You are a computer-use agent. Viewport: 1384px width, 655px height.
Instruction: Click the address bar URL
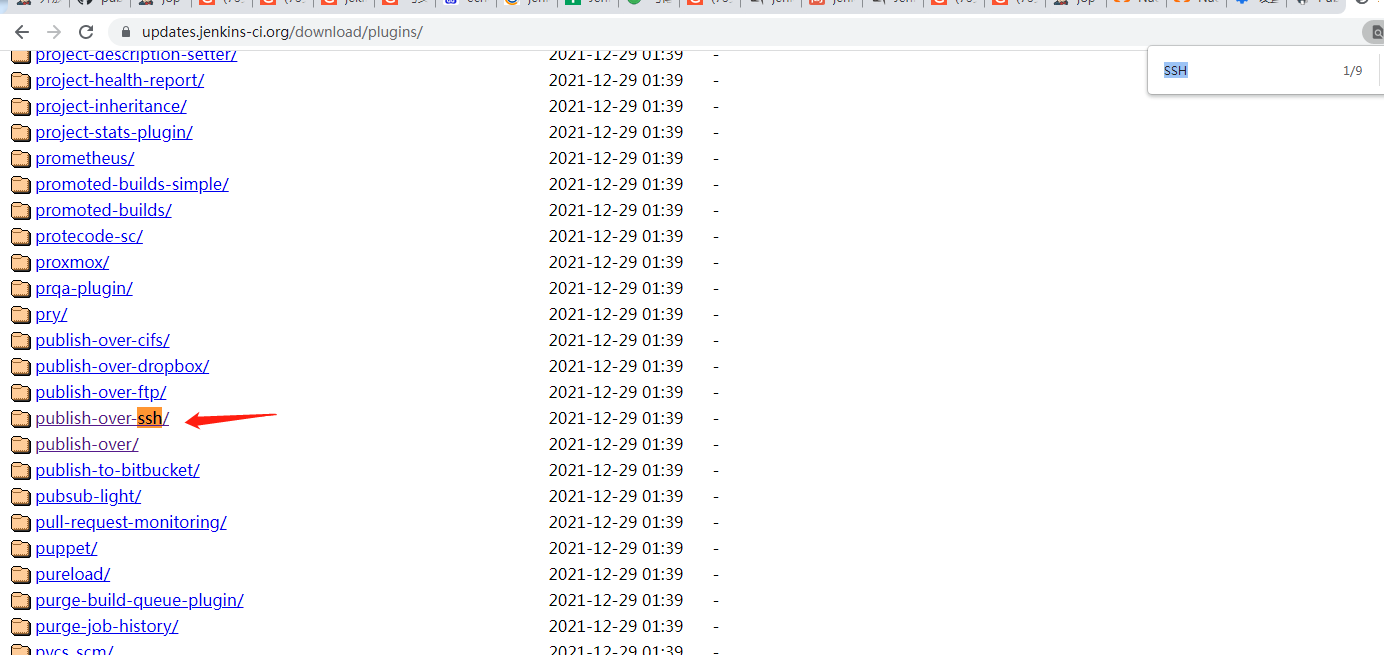[282, 32]
